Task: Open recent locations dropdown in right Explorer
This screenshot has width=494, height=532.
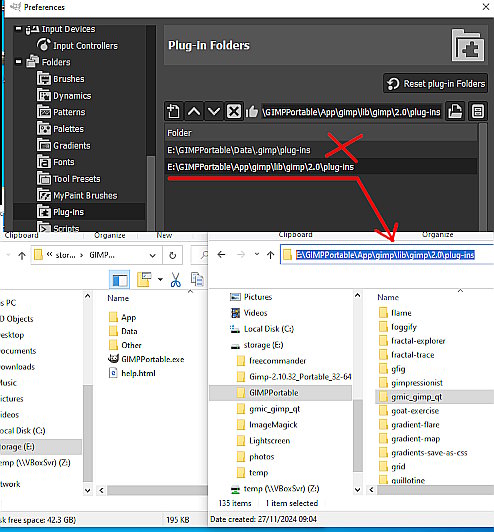Action: [257, 254]
